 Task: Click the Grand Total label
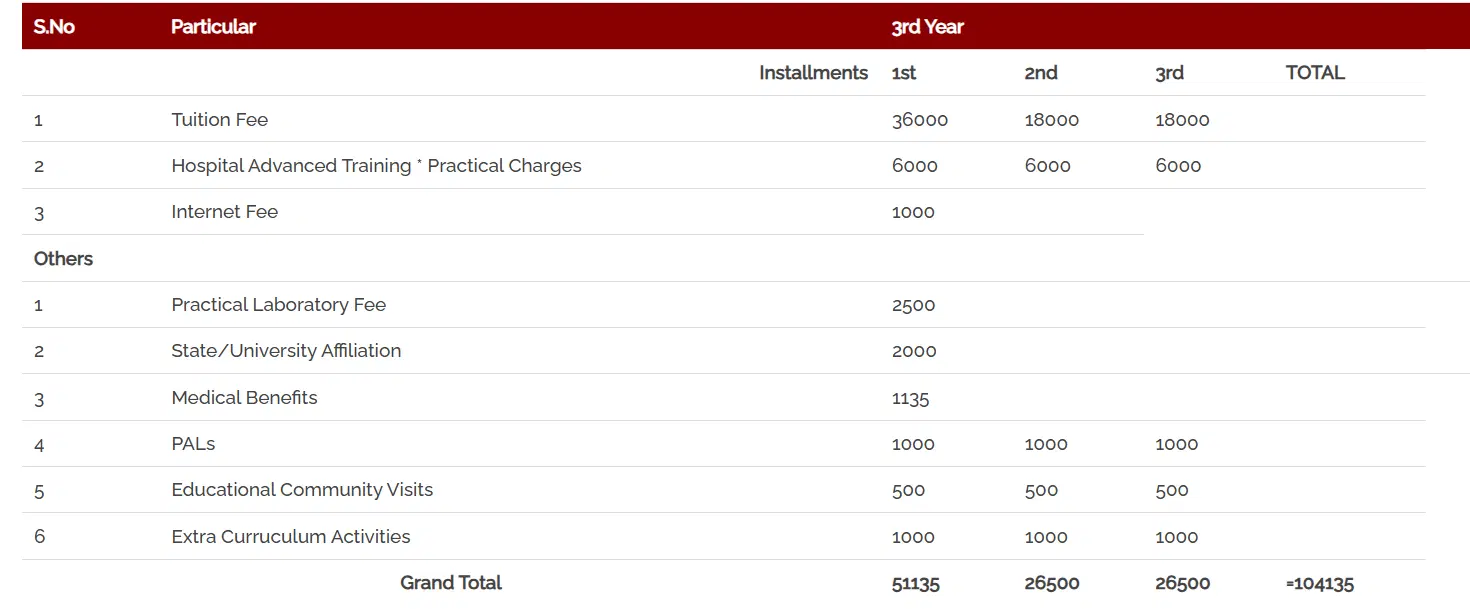click(x=451, y=583)
